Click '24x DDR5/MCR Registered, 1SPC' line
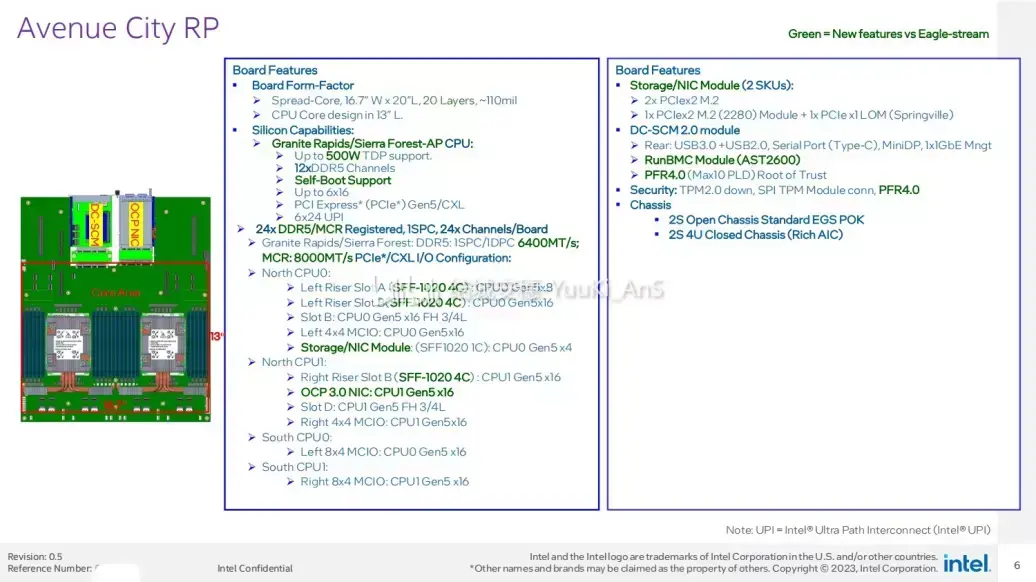Viewport: 1036px width, 582px height. (402, 229)
